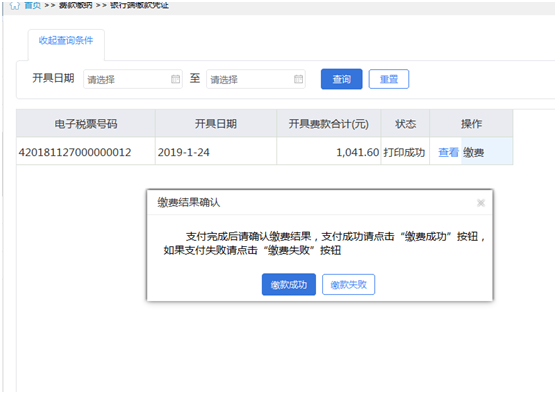This screenshot has height=394, width=557.
Task: Click the 电子税票号码 column header
Action: click(x=86, y=124)
